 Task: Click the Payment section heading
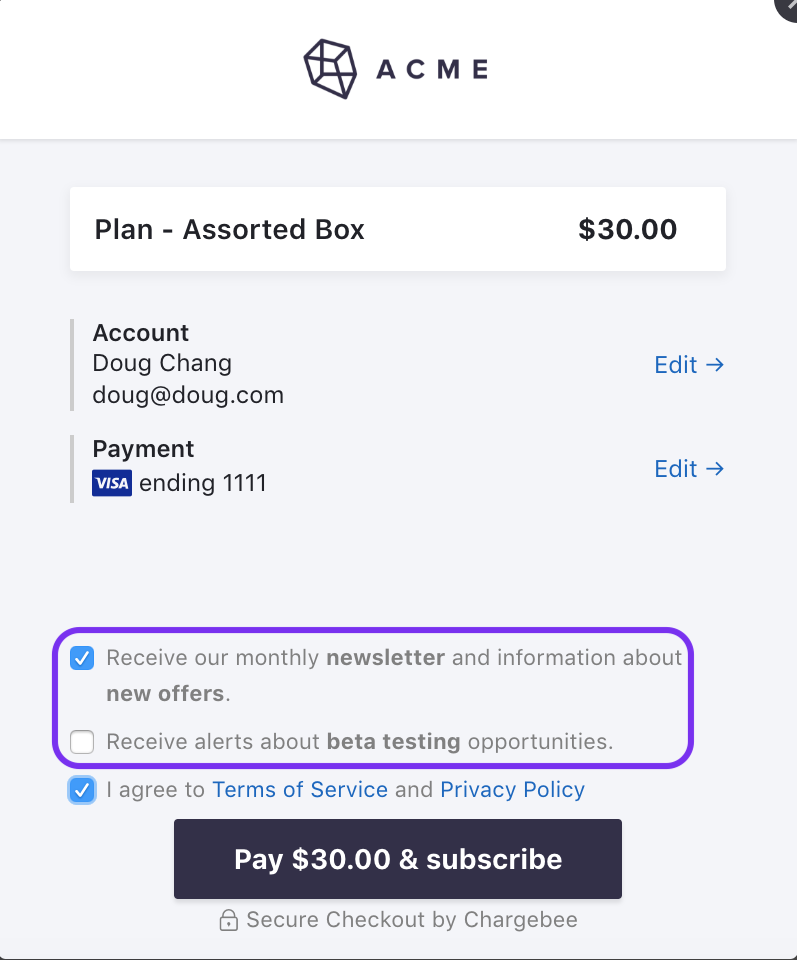pyautogui.click(x=143, y=449)
